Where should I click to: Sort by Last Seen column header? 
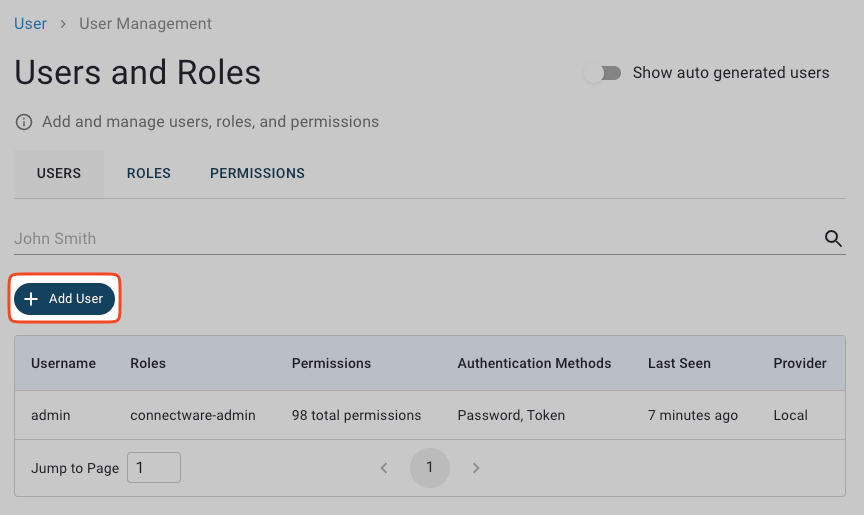pos(679,363)
